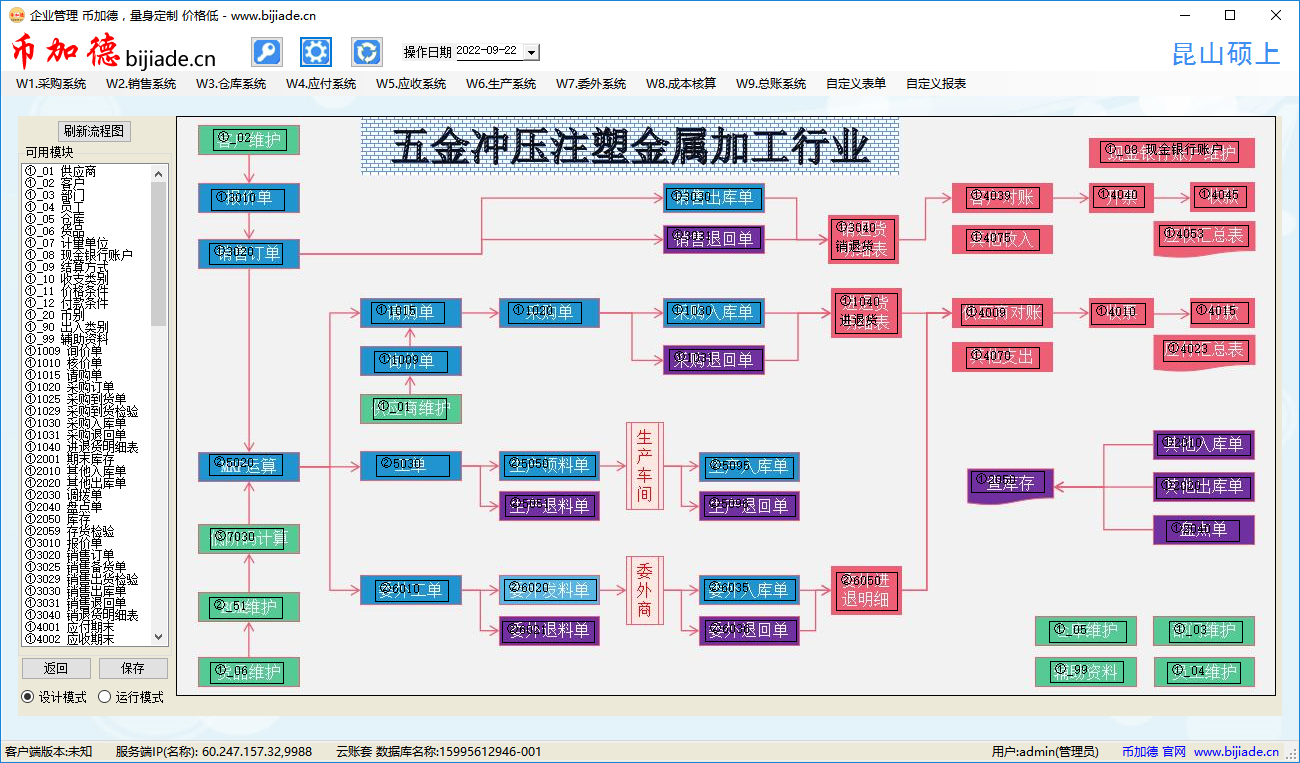Image resolution: width=1300 pixels, height=763 pixels.
Task: Click the 刷新流程图 button
Action: 94,132
